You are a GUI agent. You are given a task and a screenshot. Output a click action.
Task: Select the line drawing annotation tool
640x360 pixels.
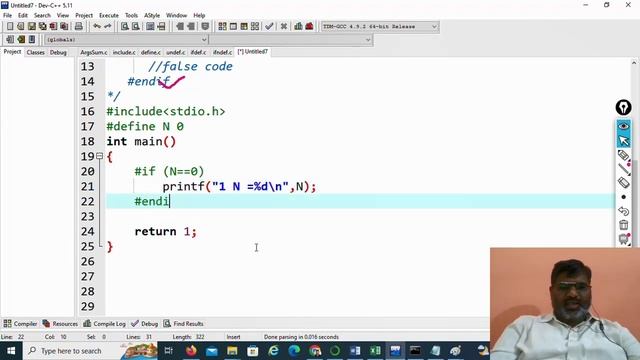(x=623, y=169)
